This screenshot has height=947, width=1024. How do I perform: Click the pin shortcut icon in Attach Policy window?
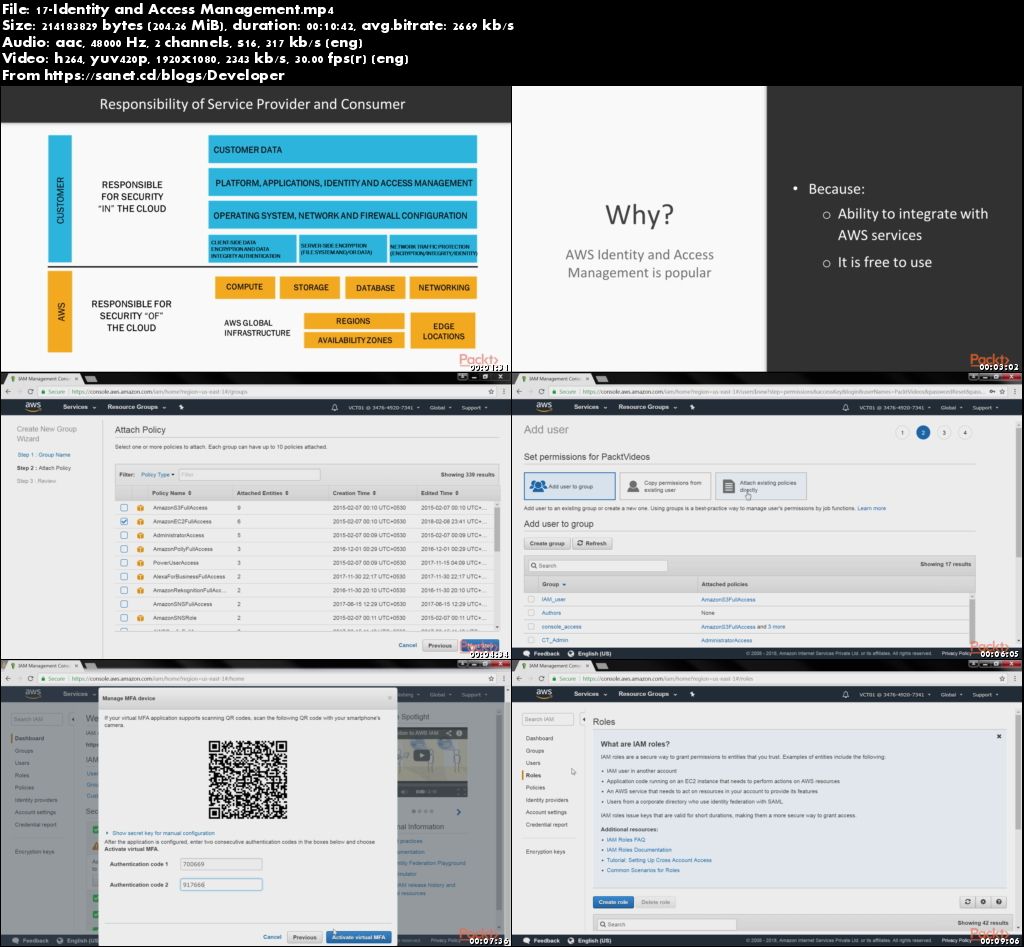[181, 407]
